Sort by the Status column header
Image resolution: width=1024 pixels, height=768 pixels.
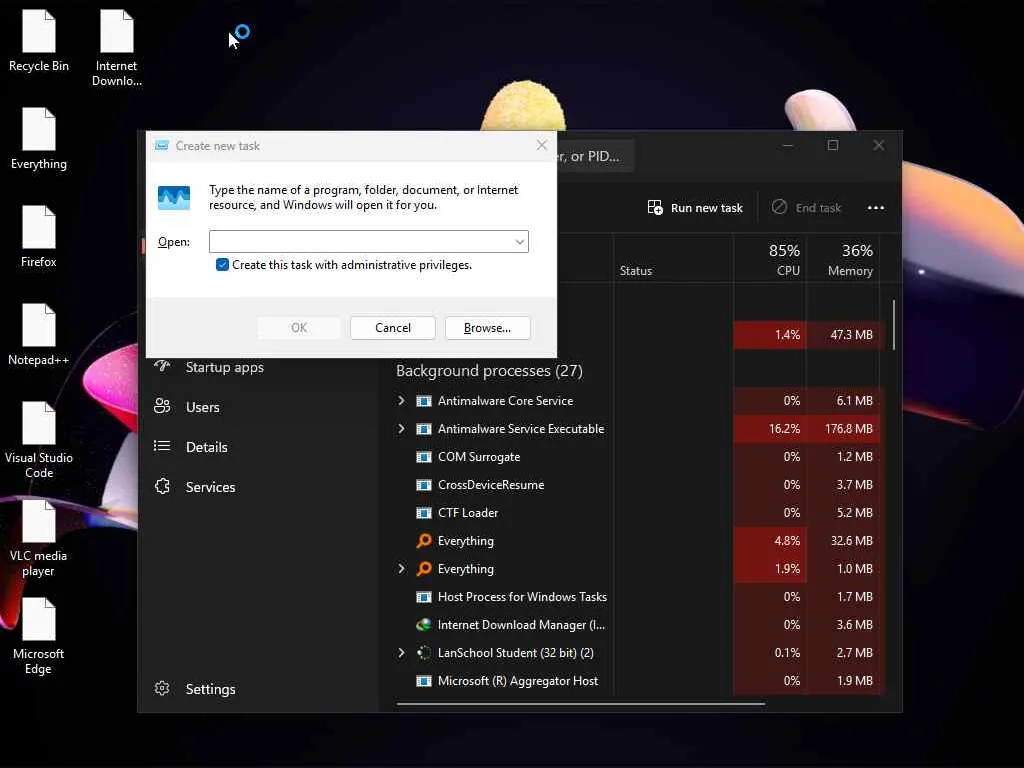(x=673, y=259)
